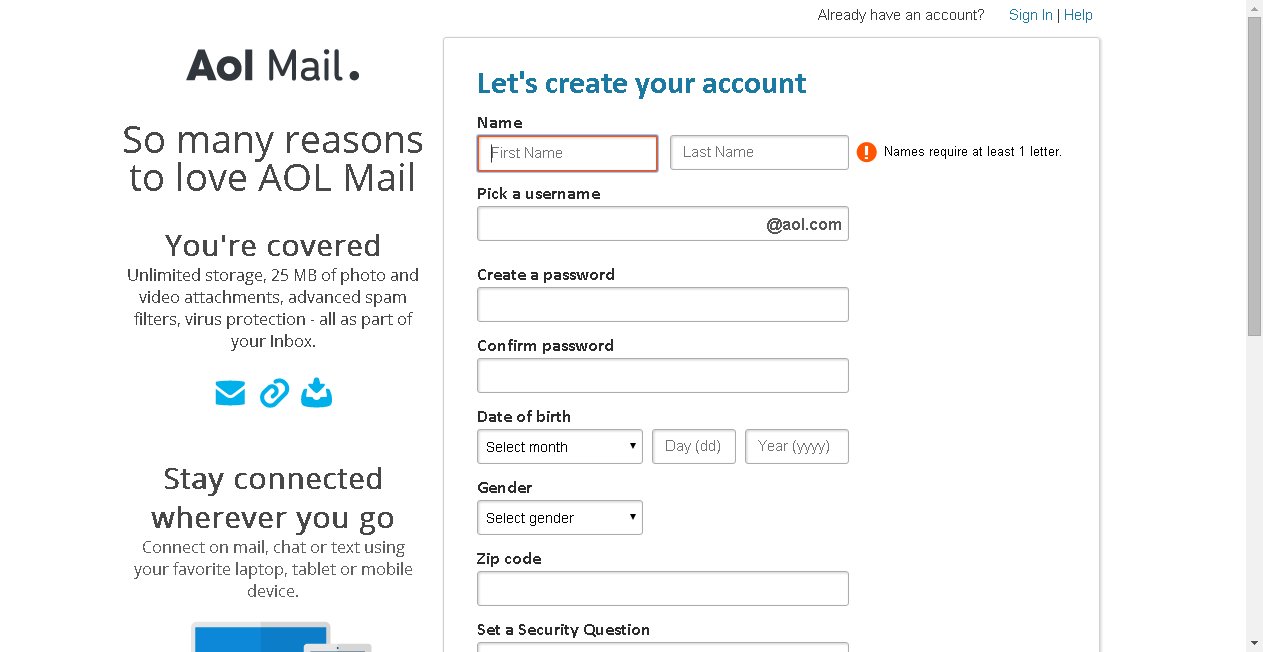Click the scroll down arrow of page scrollbar

pyautogui.click(x=1254, y=643)
